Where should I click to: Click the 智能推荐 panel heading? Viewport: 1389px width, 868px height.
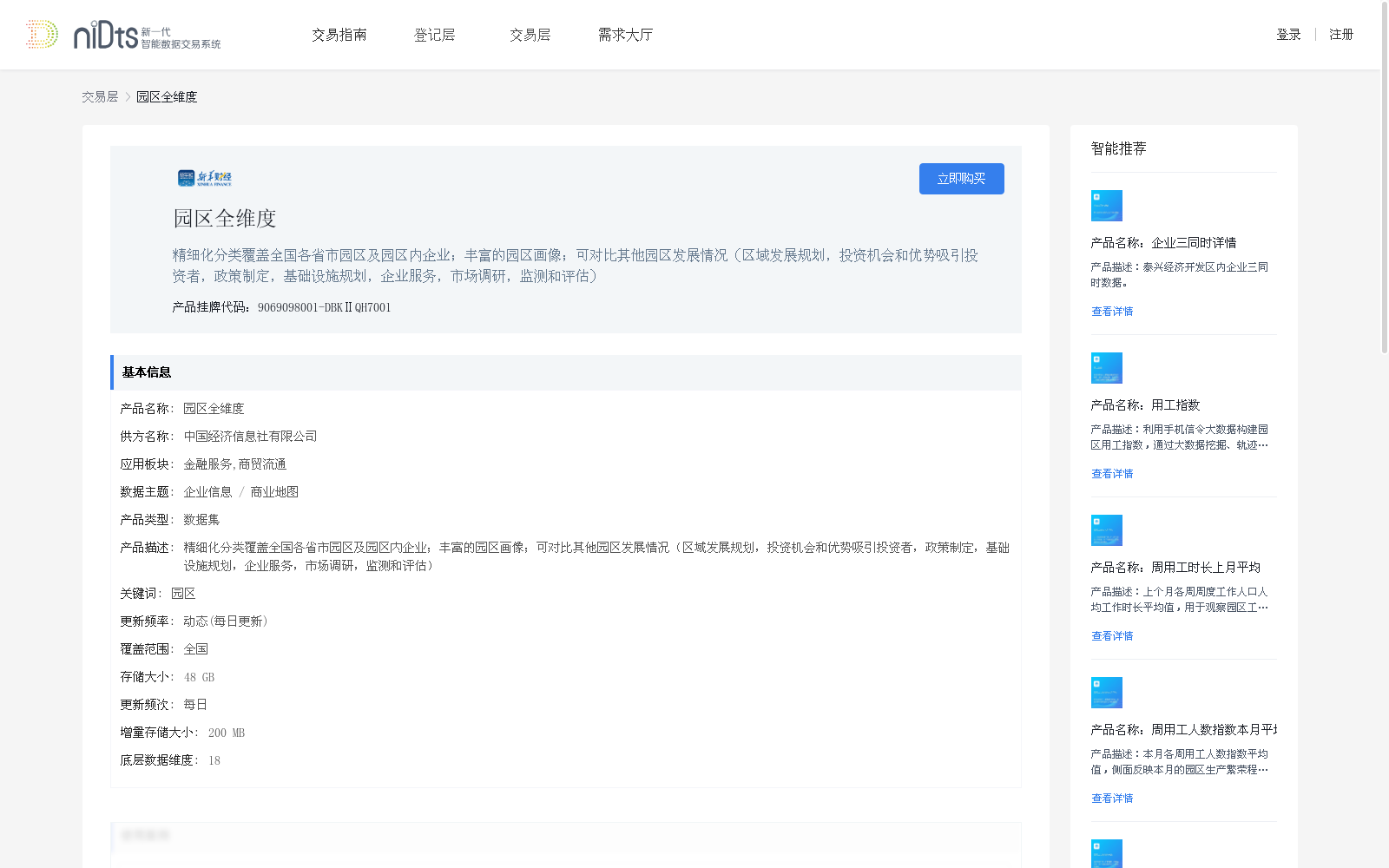point(1118,148)
